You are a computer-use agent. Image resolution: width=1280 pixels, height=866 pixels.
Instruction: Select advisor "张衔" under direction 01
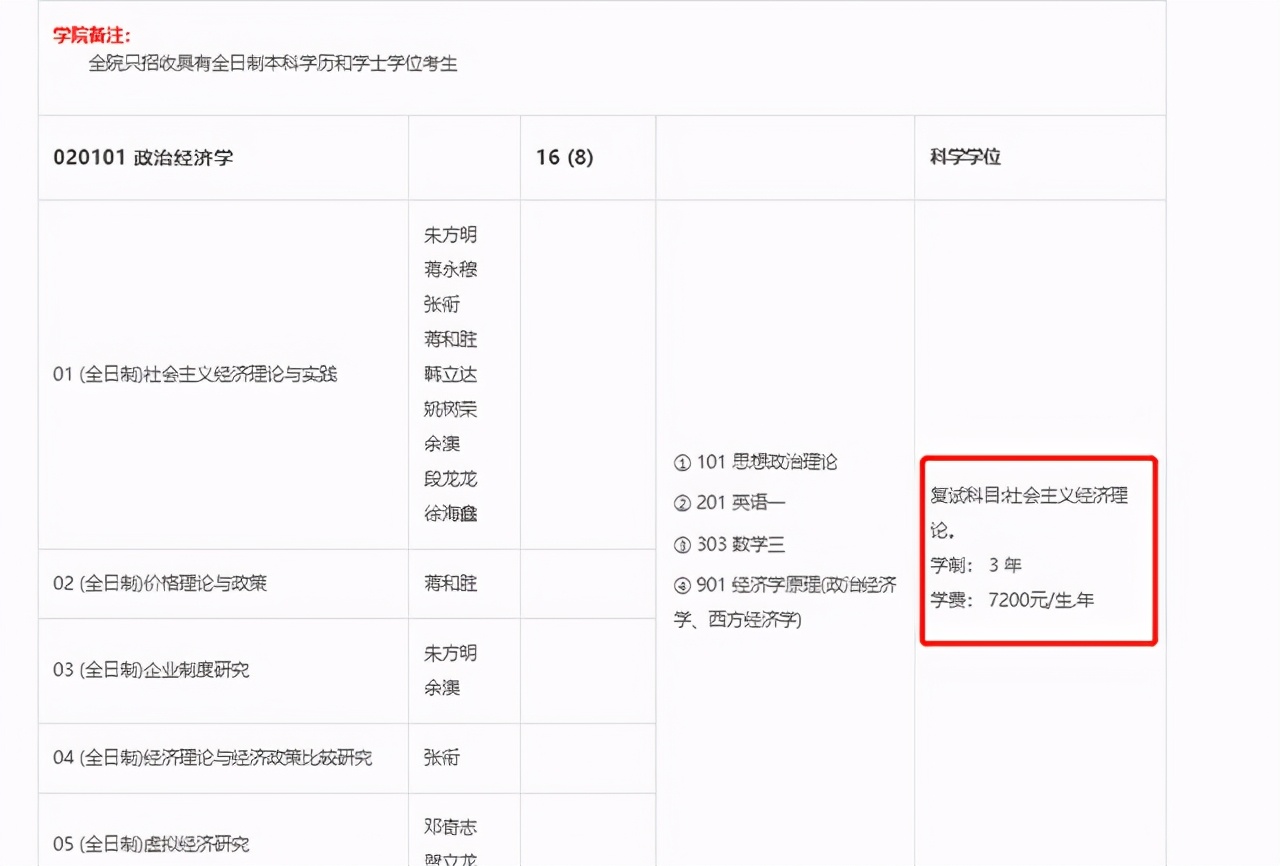(x=443, y=304)
